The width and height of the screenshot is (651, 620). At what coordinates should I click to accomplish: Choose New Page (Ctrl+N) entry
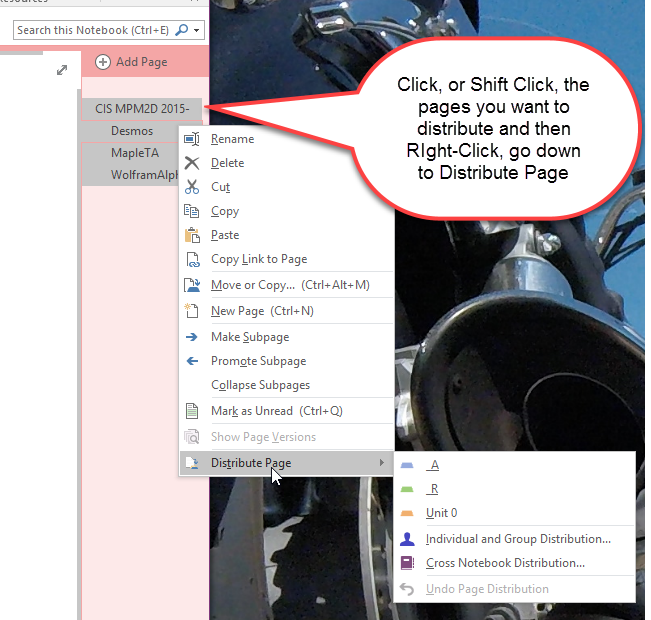tap(286, 311)
